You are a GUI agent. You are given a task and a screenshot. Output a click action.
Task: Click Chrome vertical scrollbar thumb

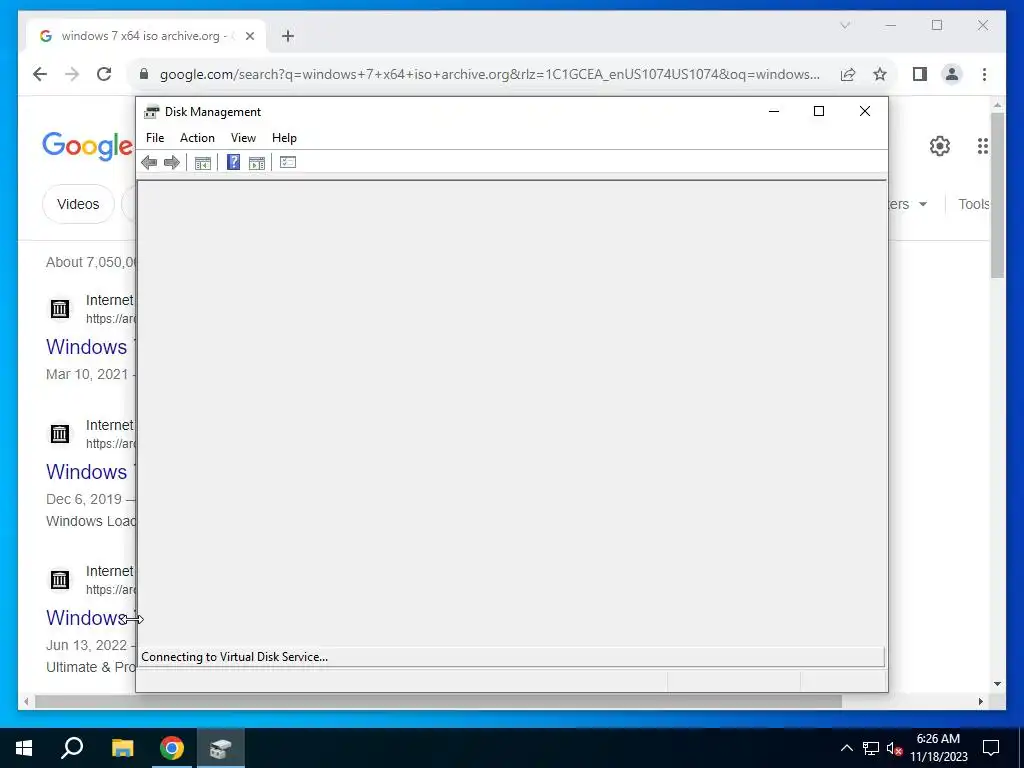(997, 195)
